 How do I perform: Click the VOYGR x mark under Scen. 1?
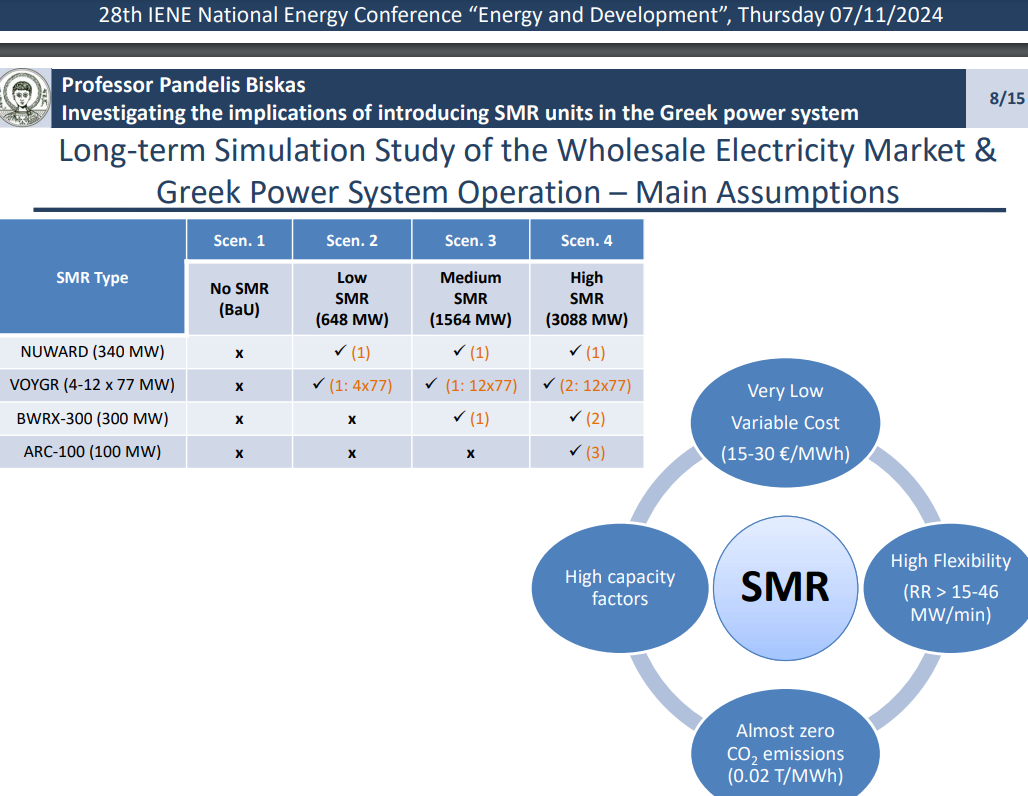tap(239, 386)
